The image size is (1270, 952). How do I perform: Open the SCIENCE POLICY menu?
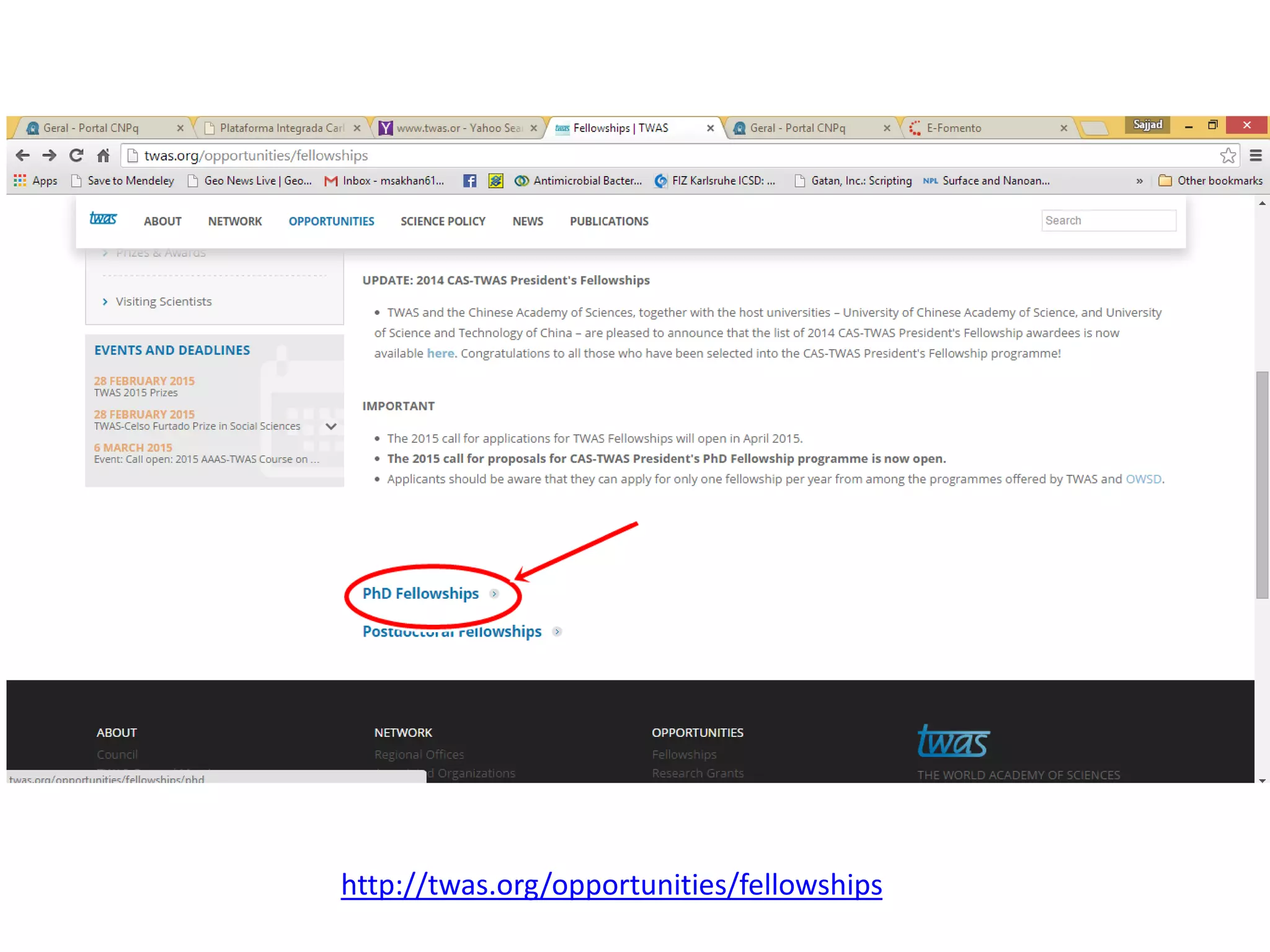(x=443, y=221)
